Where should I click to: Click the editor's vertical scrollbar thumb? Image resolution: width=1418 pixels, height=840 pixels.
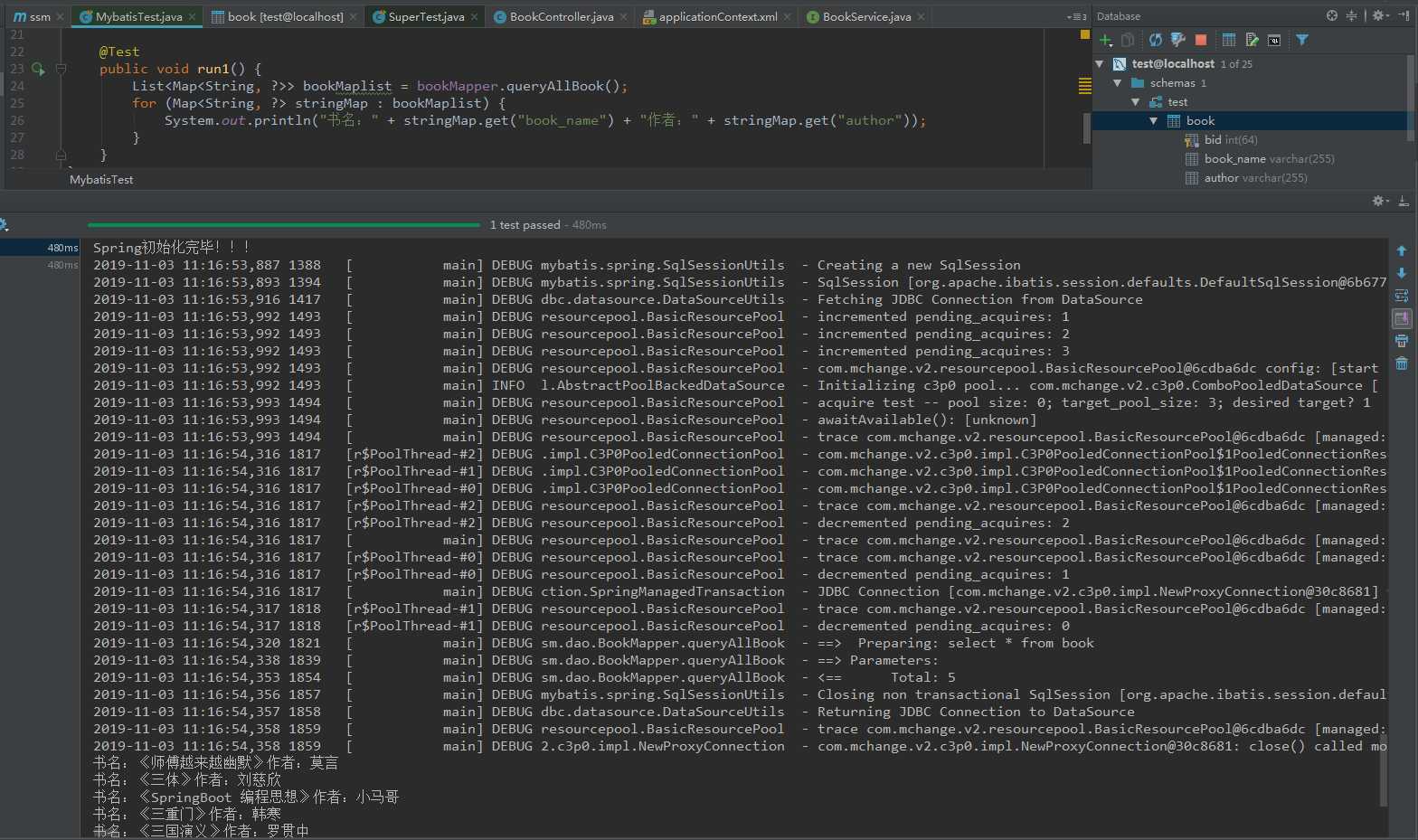pyautogui.click(x=1086, y=128)
